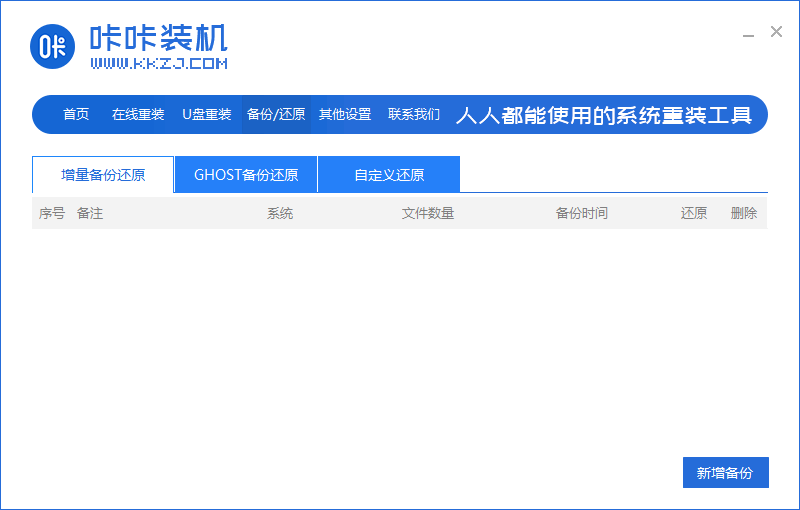Click the 咔咔装机 logo icon

[x=54, y=46]
